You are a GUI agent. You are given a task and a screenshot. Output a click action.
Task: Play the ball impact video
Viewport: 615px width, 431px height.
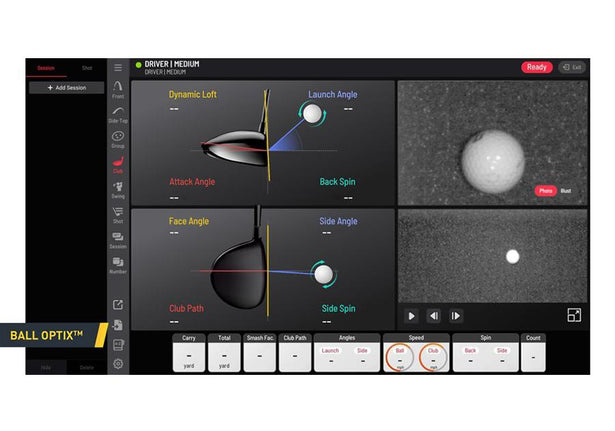click(411, 316)
